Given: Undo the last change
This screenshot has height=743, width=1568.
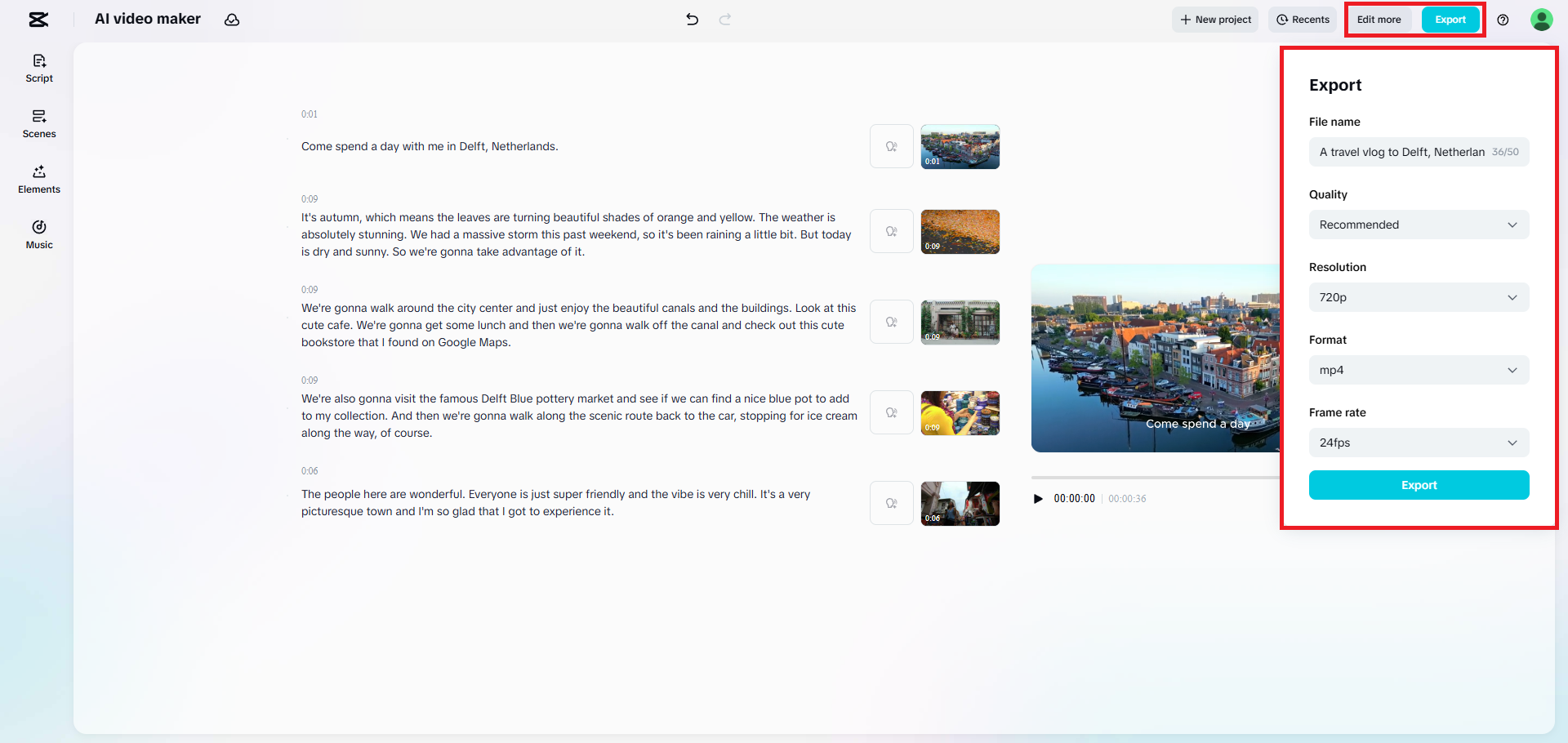Looking at the screenshot, I should coord(692,20).
